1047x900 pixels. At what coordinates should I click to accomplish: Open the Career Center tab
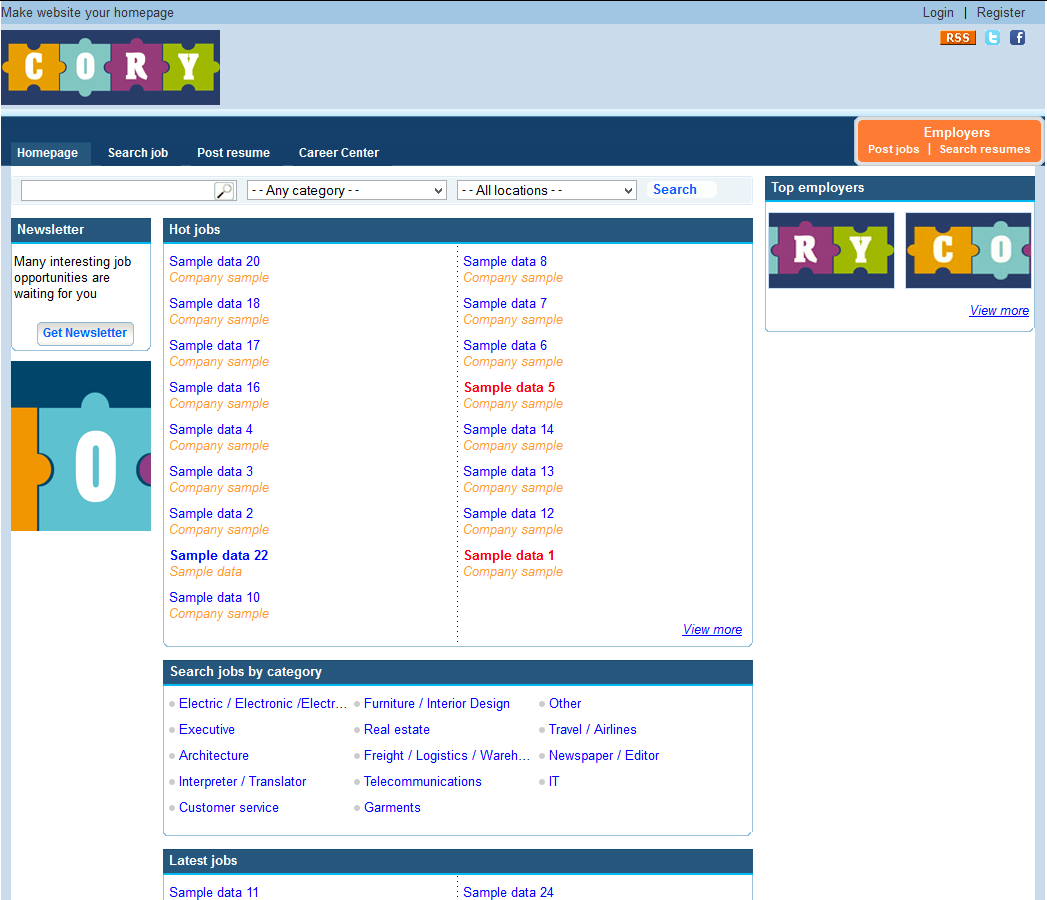click(x=338, y=152)
